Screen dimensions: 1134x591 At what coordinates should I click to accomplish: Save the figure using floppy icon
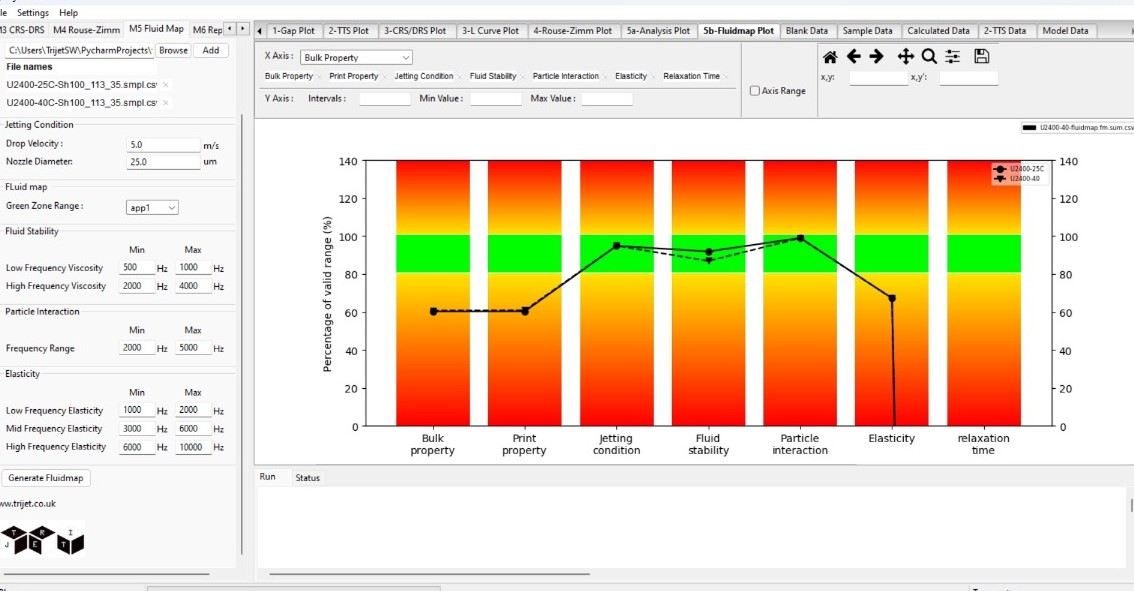coord(981,57)
